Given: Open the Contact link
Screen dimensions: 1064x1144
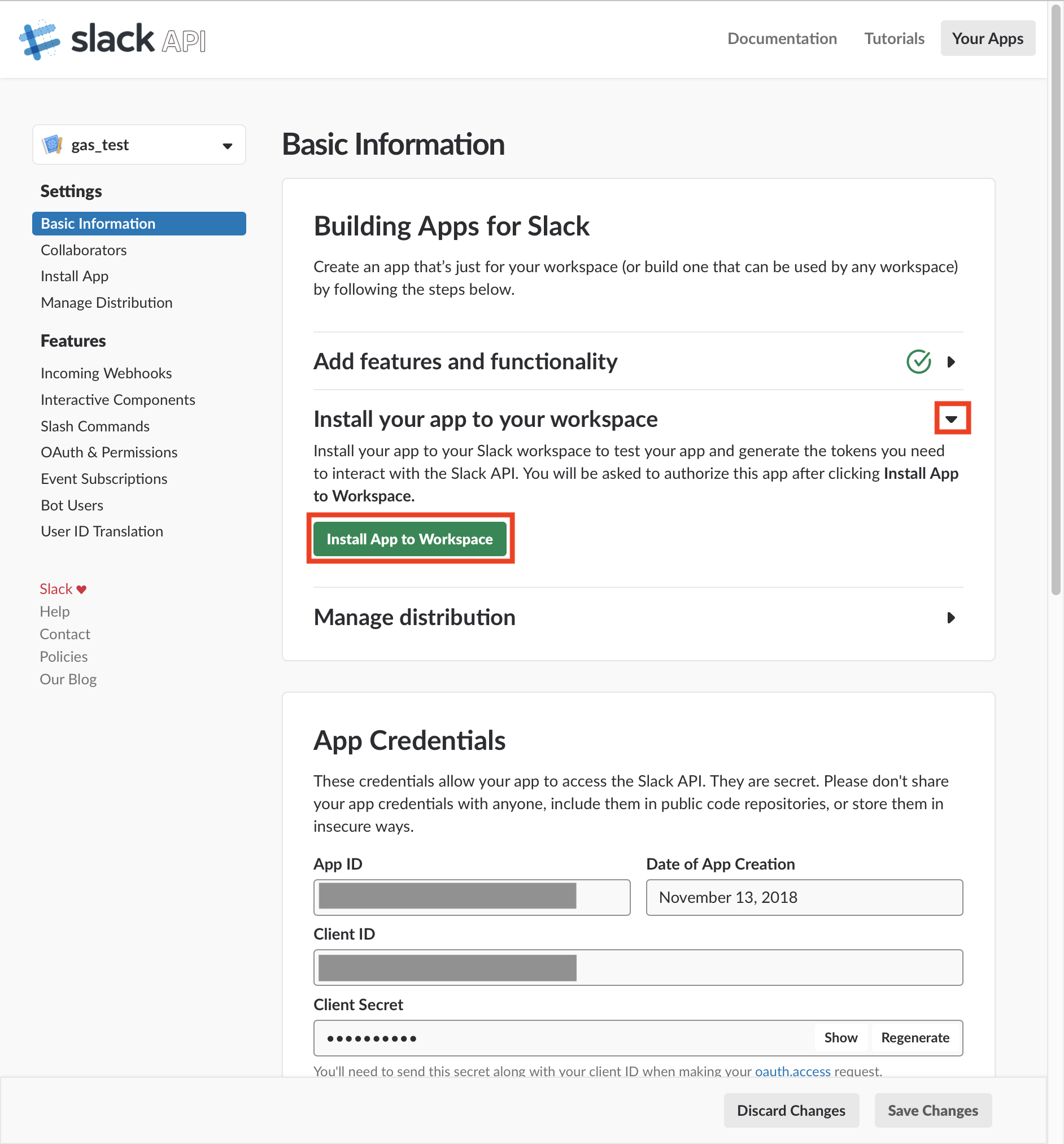Looking at the screenshot, I should [x=65, y=634].
